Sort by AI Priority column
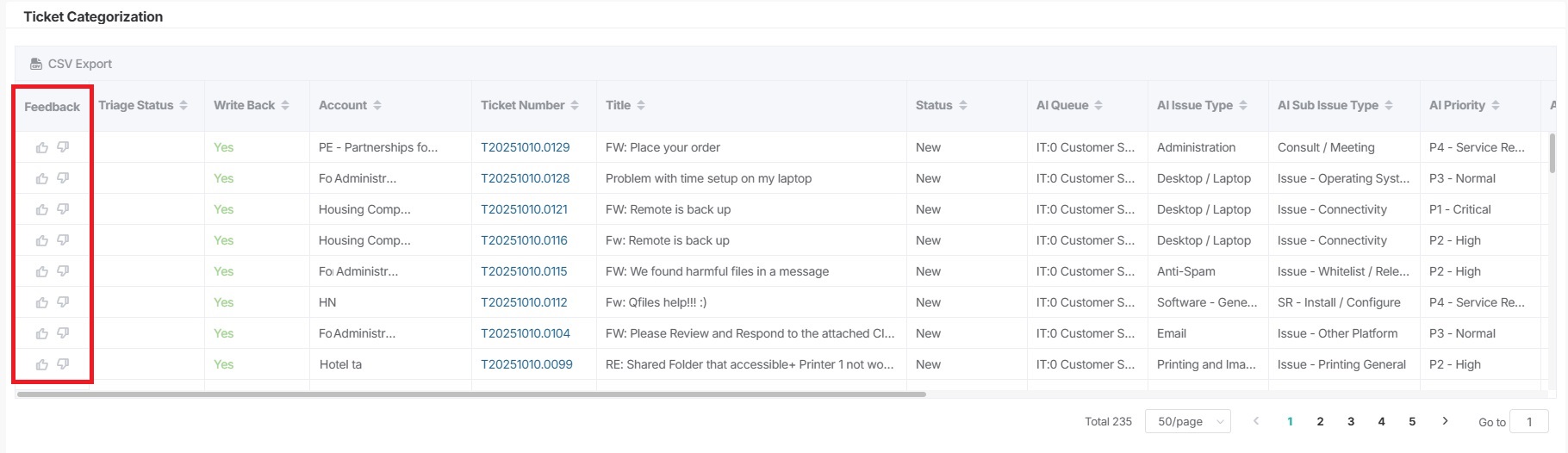Image resolution: width=1568 pixels, height=453 pixels. [1496, 105]
